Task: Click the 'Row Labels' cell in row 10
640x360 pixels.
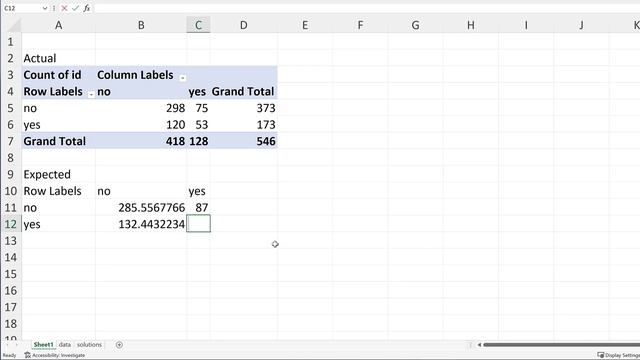Action: point(58,191)
